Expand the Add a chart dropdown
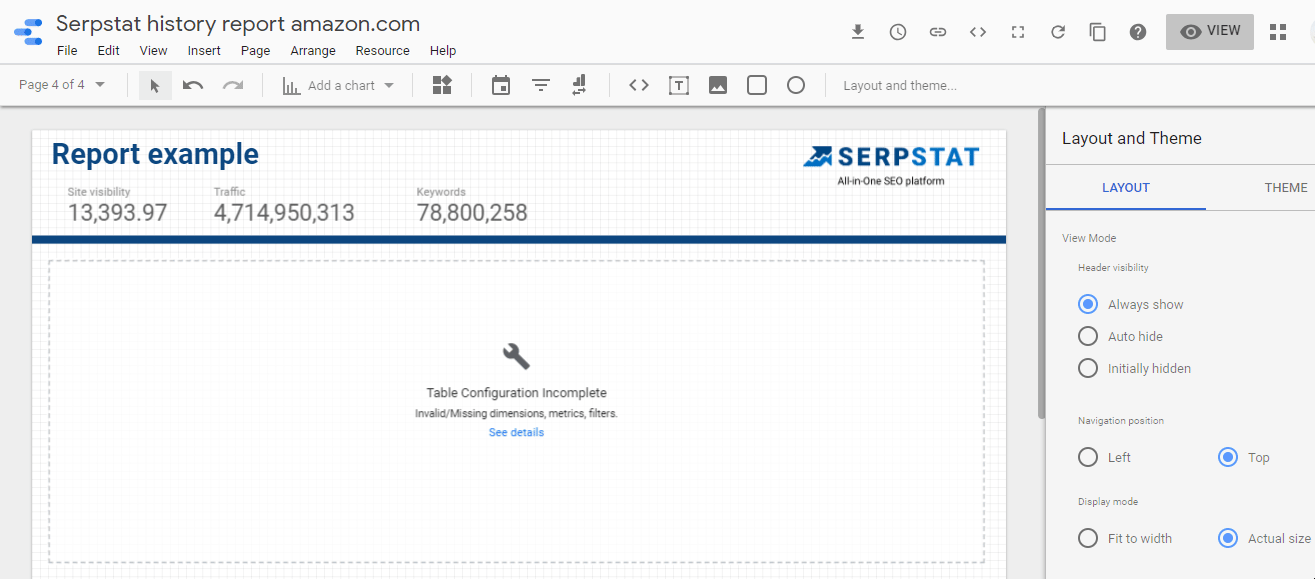 (x=338, y=85)
